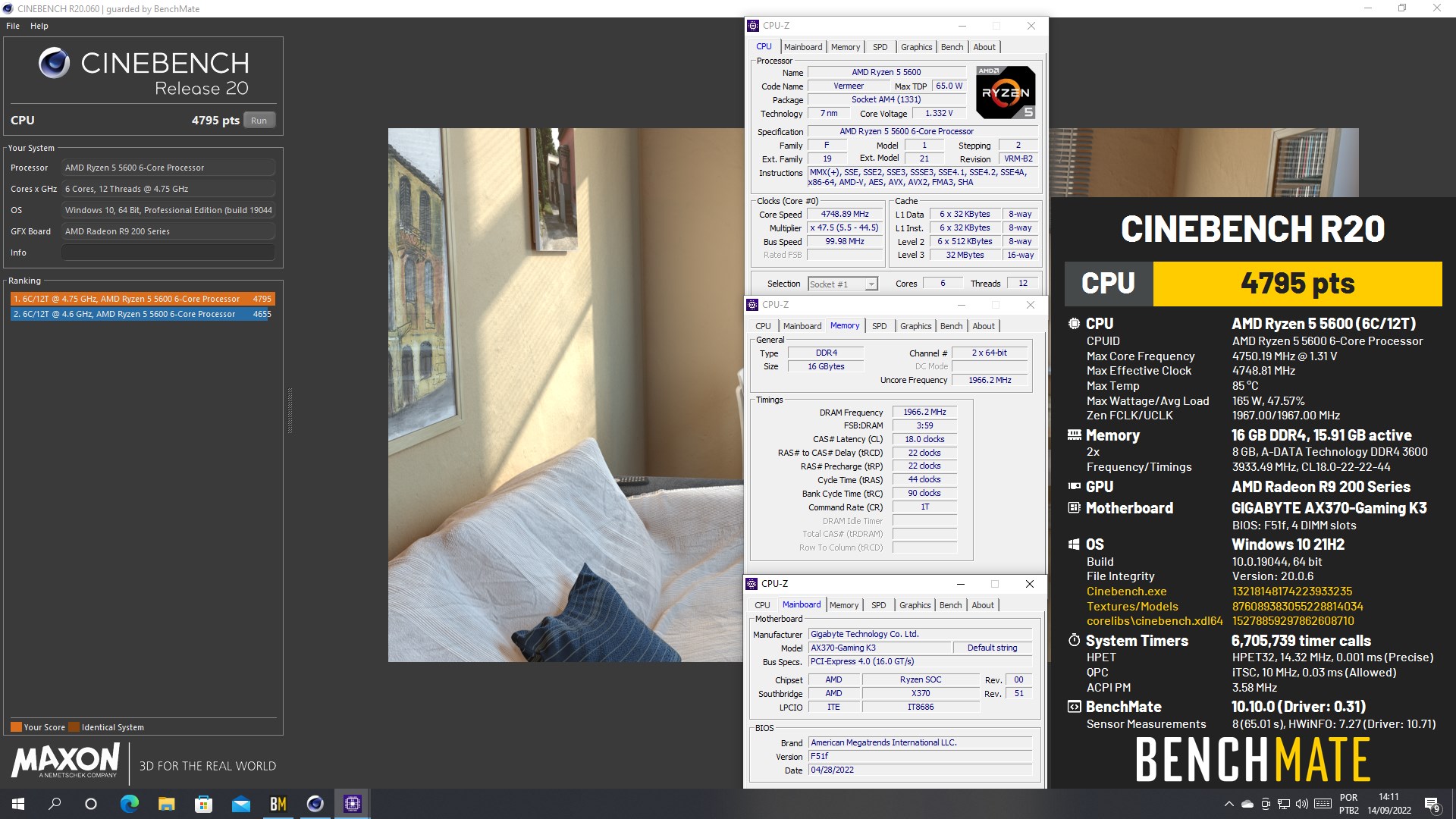The width and height of the screenshot is (1456, 819).
Task: Open About tab in top CPU-Z window
Action: coord(984,47)
